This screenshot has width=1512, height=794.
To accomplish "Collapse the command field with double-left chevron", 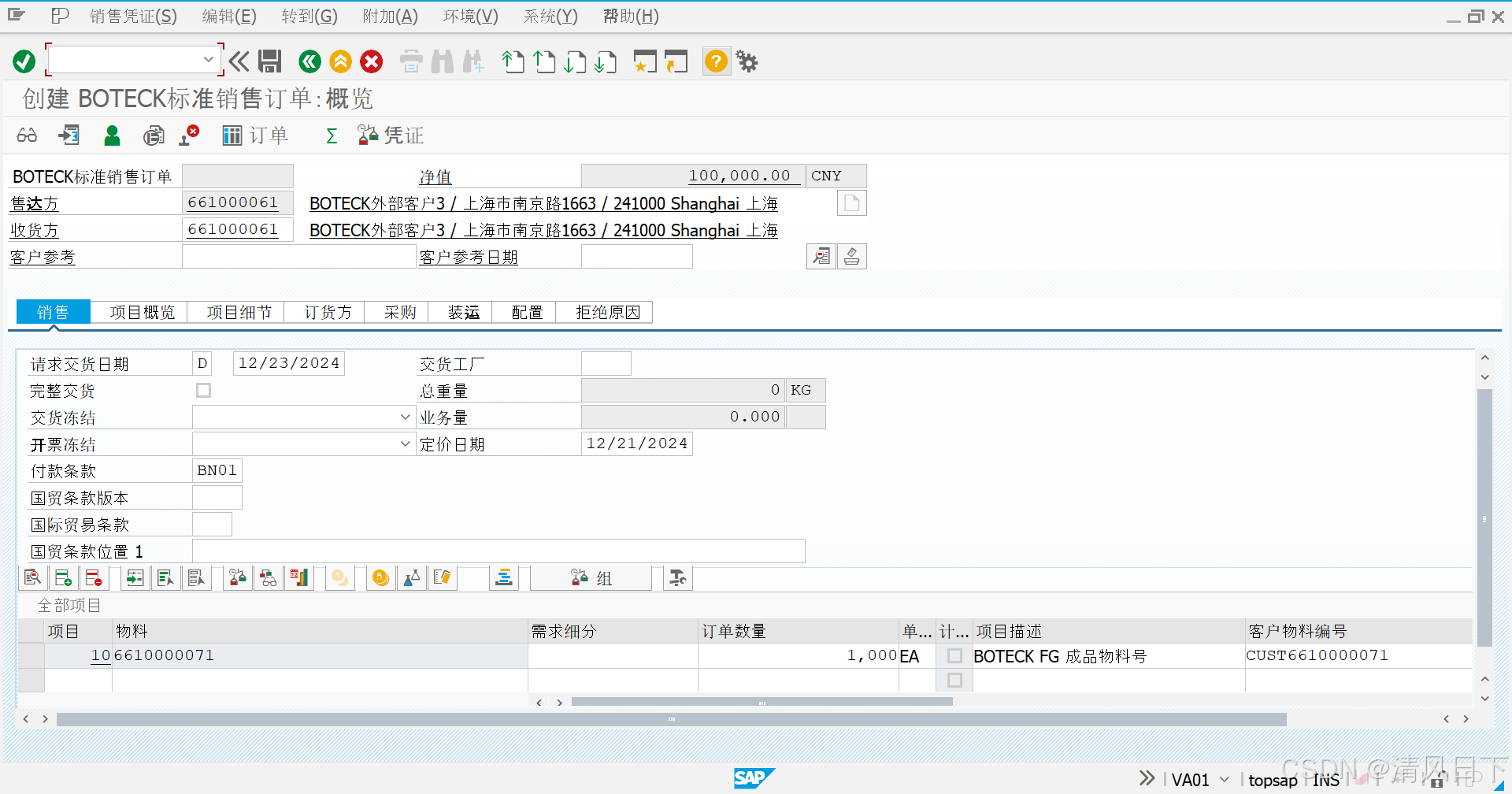I will [239, 61].
